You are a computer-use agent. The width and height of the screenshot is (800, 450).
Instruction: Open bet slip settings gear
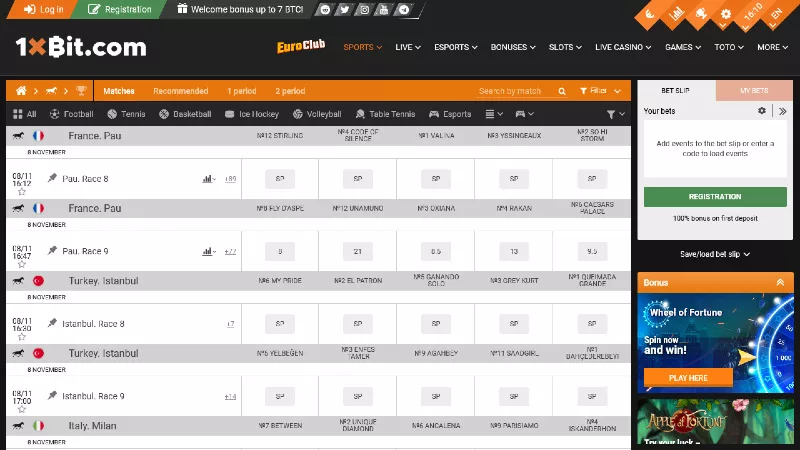click(x=762, y=110)
